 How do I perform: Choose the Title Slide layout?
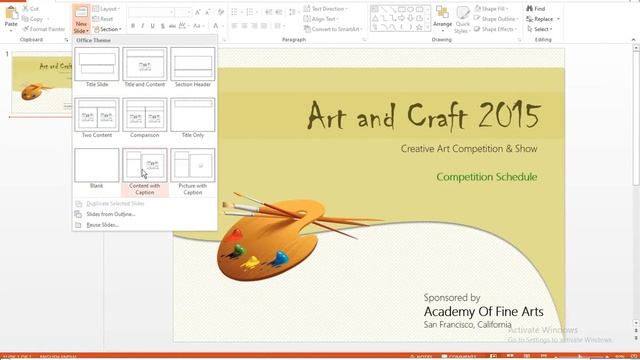coord(97,67)
